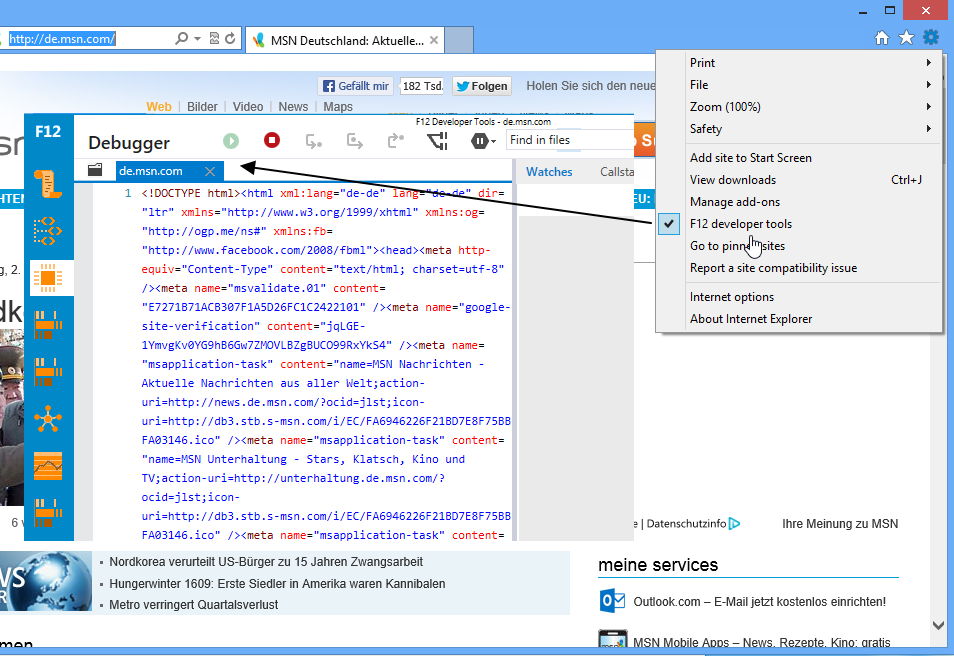Open Metro verringert Quartalsverlust headline
Screen dimensions: 954x656
coord(193,605)
